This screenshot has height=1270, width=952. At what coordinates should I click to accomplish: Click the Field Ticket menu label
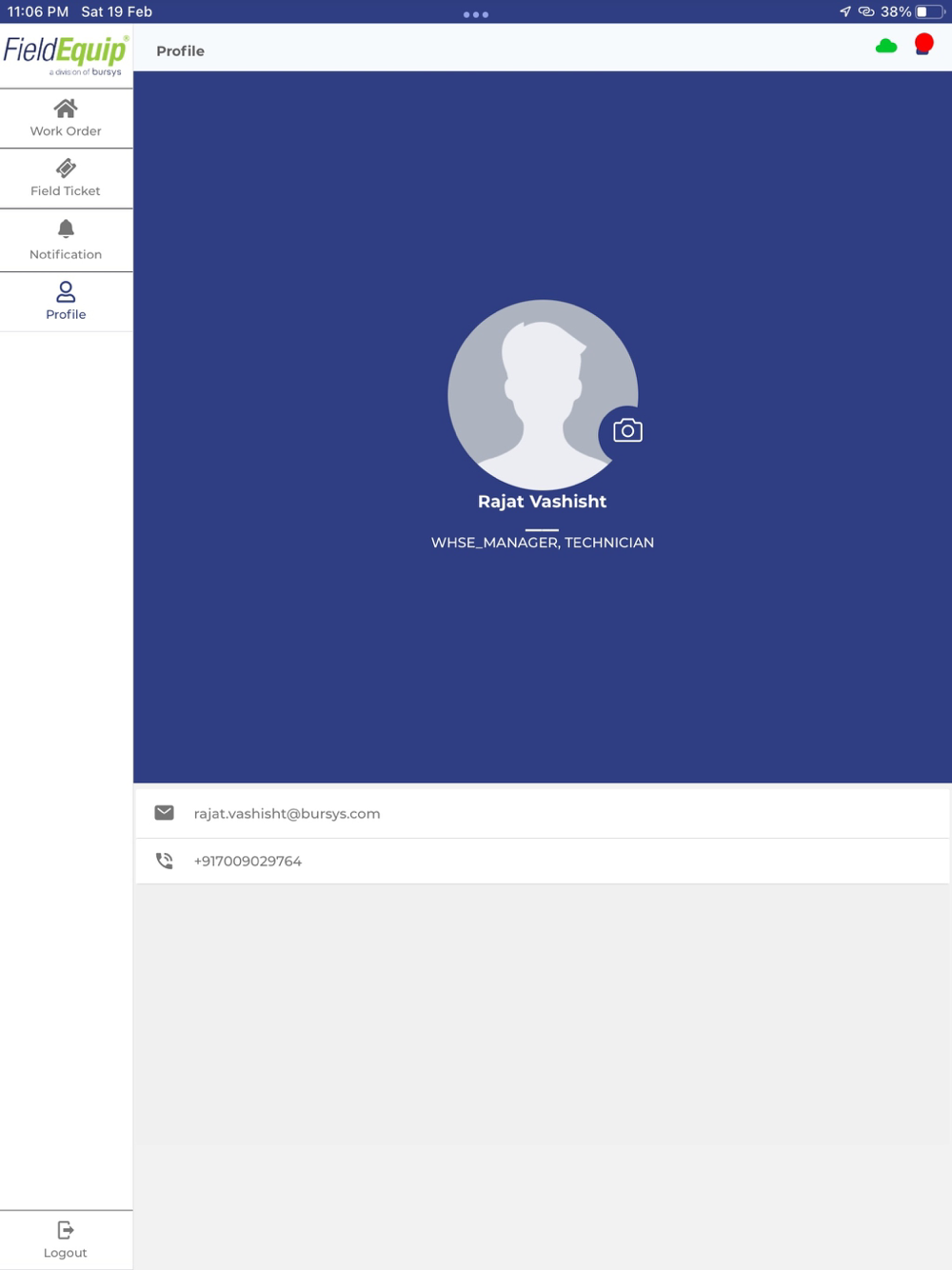66,191
